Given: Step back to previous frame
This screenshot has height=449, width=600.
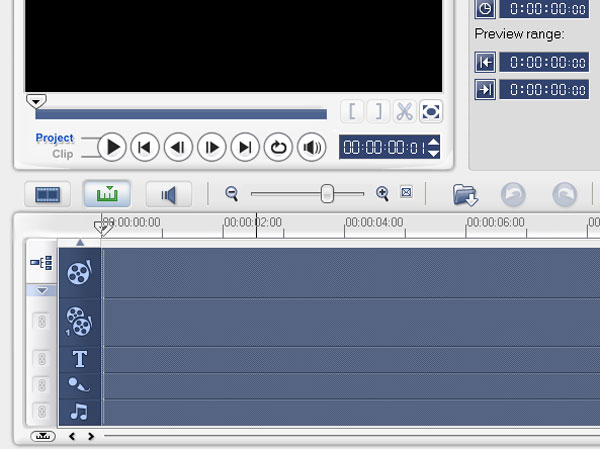Looking at the screenshot, I should coord(178,147).
